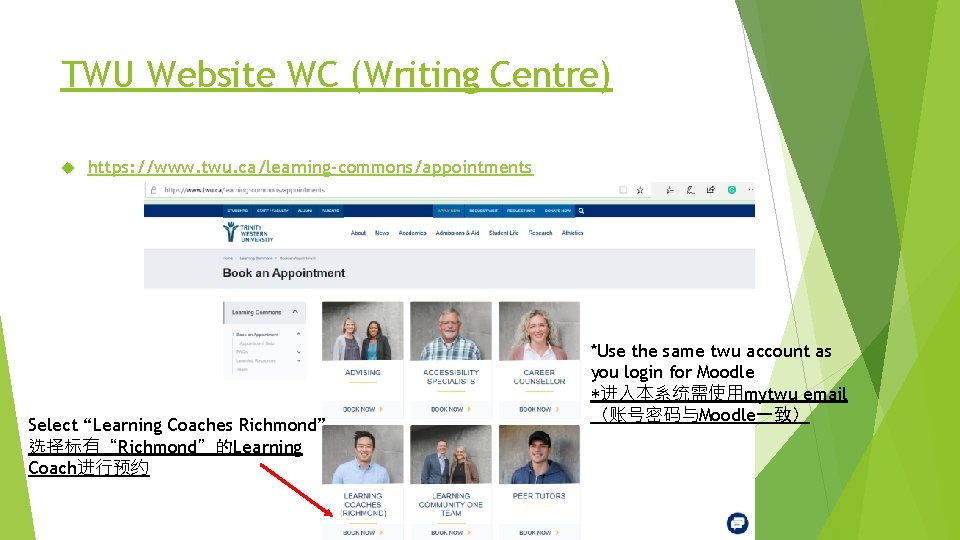The height and width of the screenshot is (540, 960).
Task: Click the Advising card title
Action: click(x=362, y=372)
